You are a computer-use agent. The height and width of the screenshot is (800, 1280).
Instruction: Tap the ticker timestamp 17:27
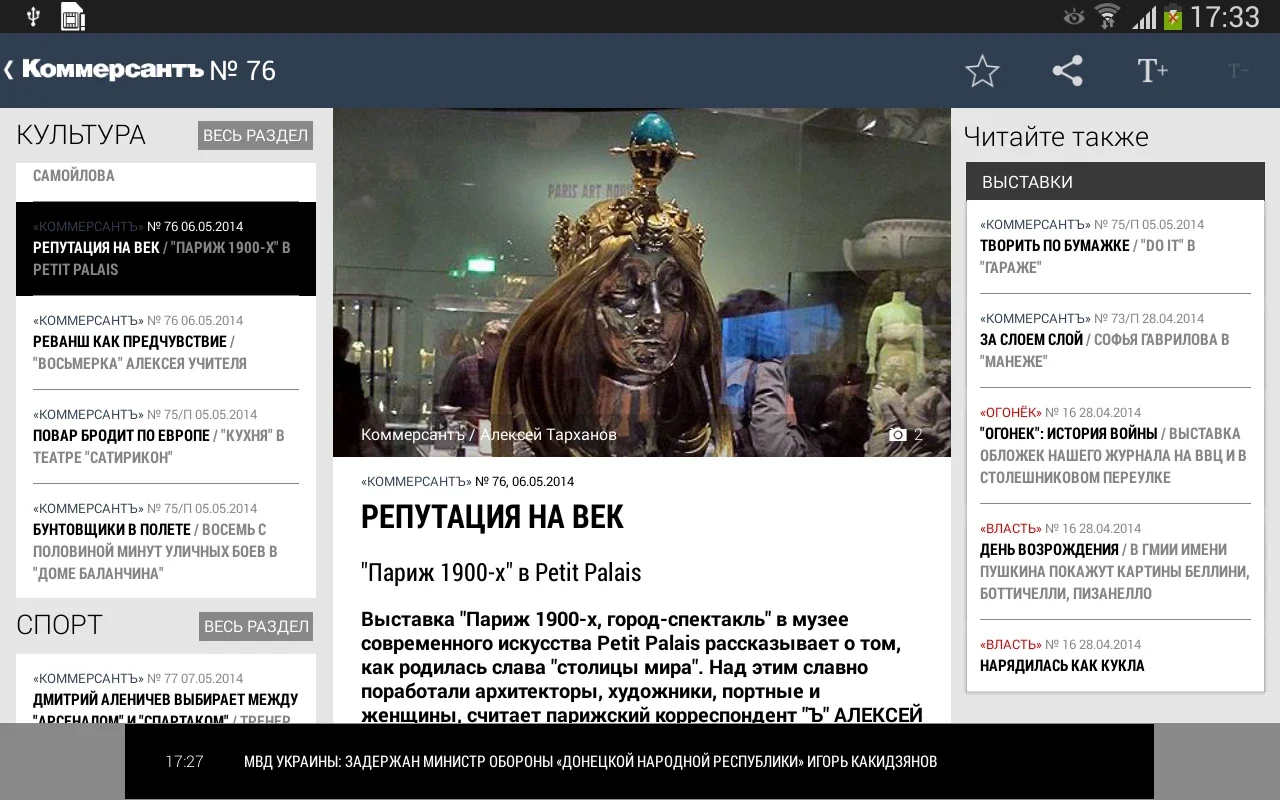tap(184, 761)
